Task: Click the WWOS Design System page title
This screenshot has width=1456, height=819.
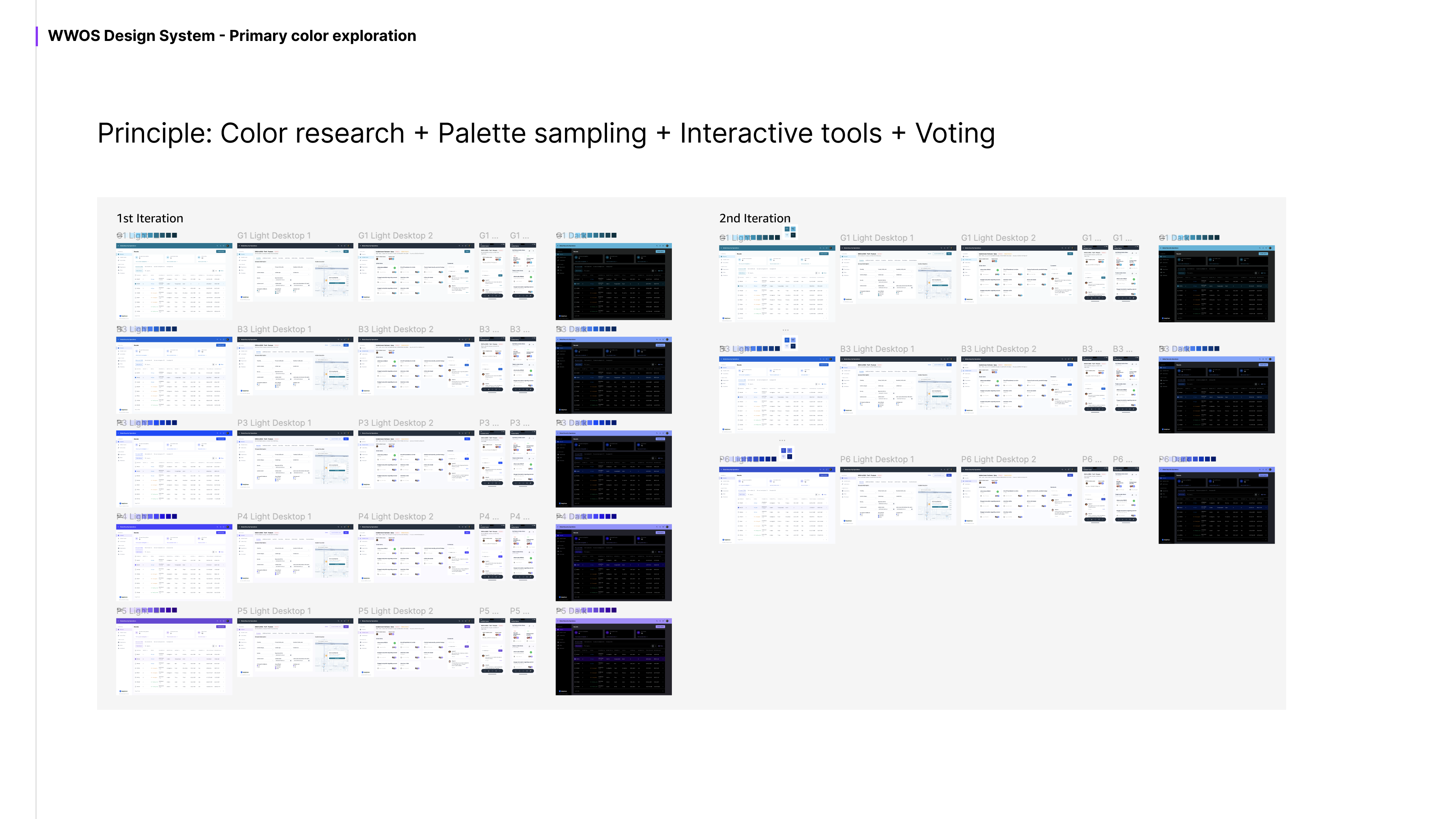Action: [x=232, y=36]
